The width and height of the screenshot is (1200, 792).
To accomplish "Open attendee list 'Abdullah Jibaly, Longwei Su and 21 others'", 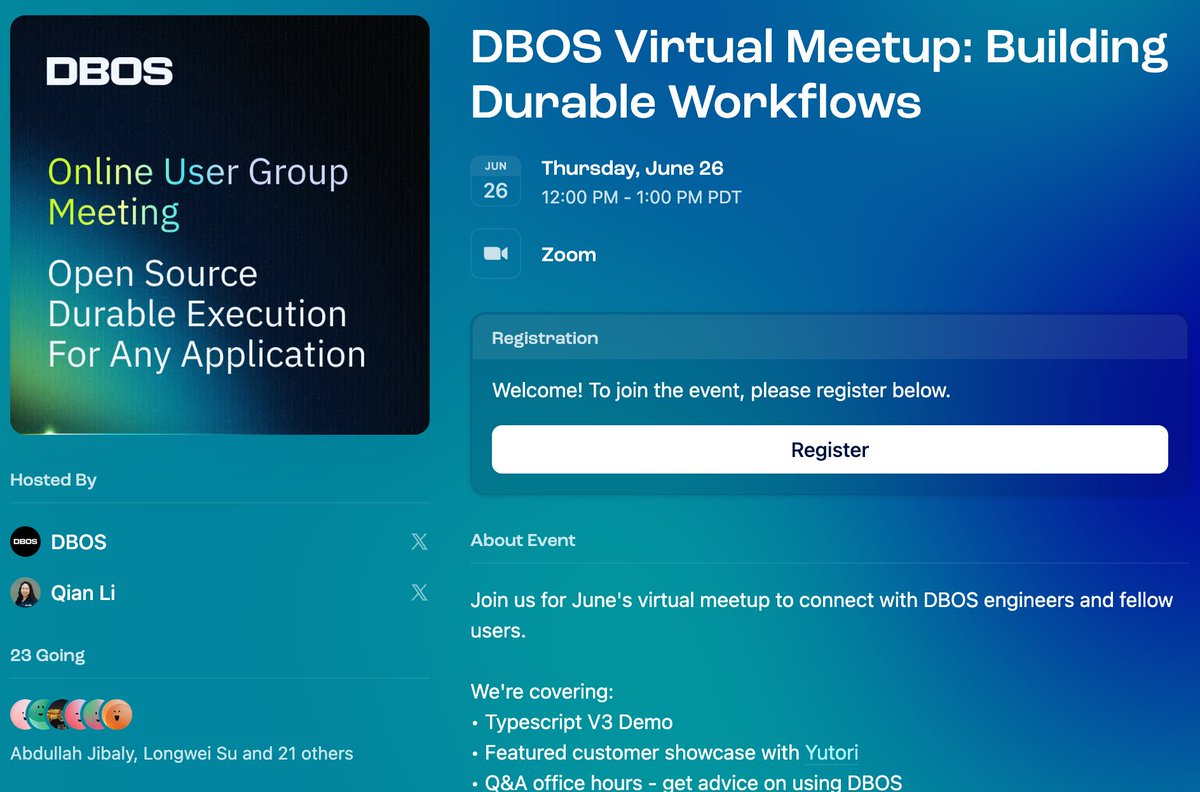I will [181, 753].
